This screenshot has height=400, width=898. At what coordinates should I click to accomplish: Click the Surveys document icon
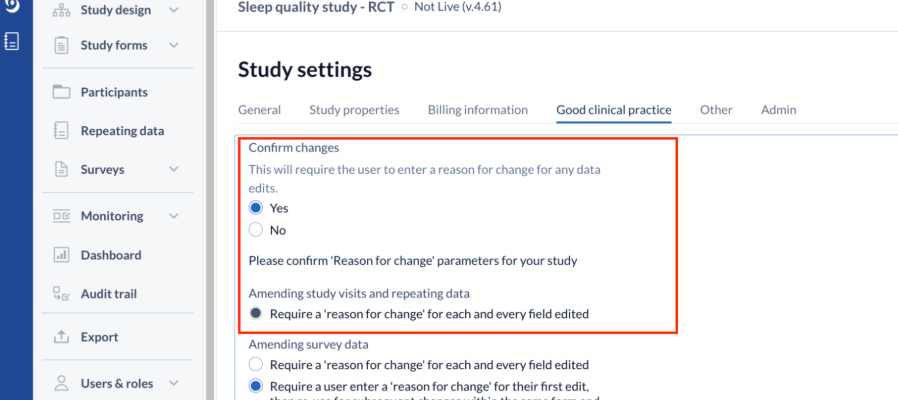tap(61, 170)
